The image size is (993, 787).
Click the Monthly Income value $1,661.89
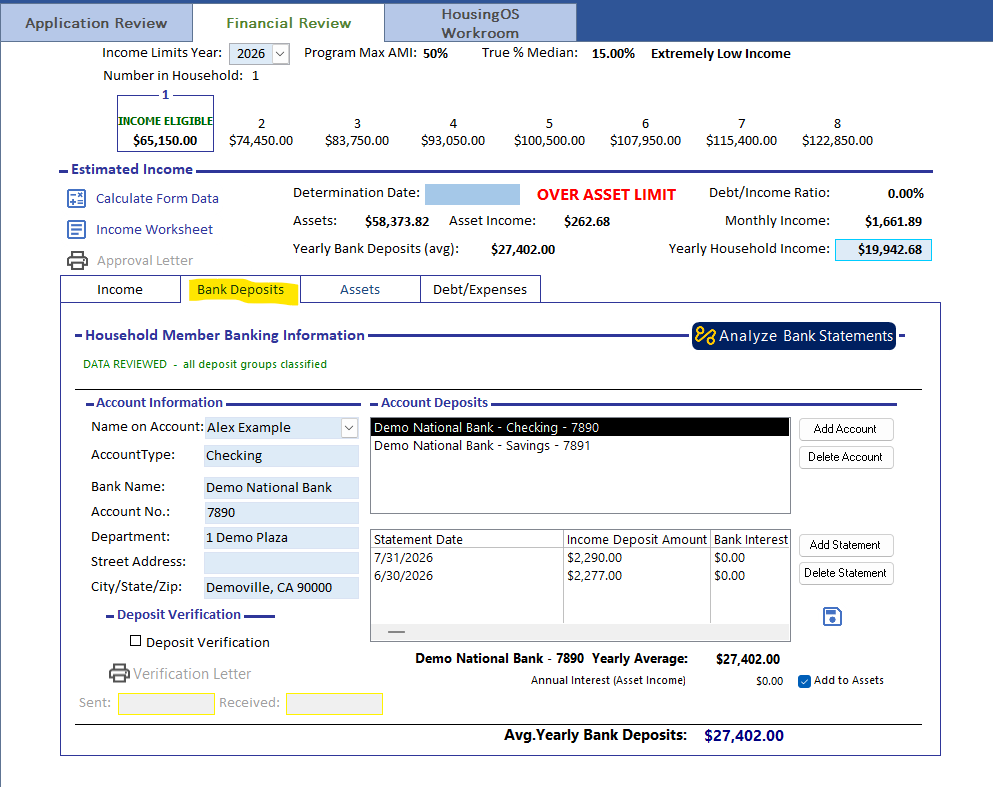click(894, 222)
